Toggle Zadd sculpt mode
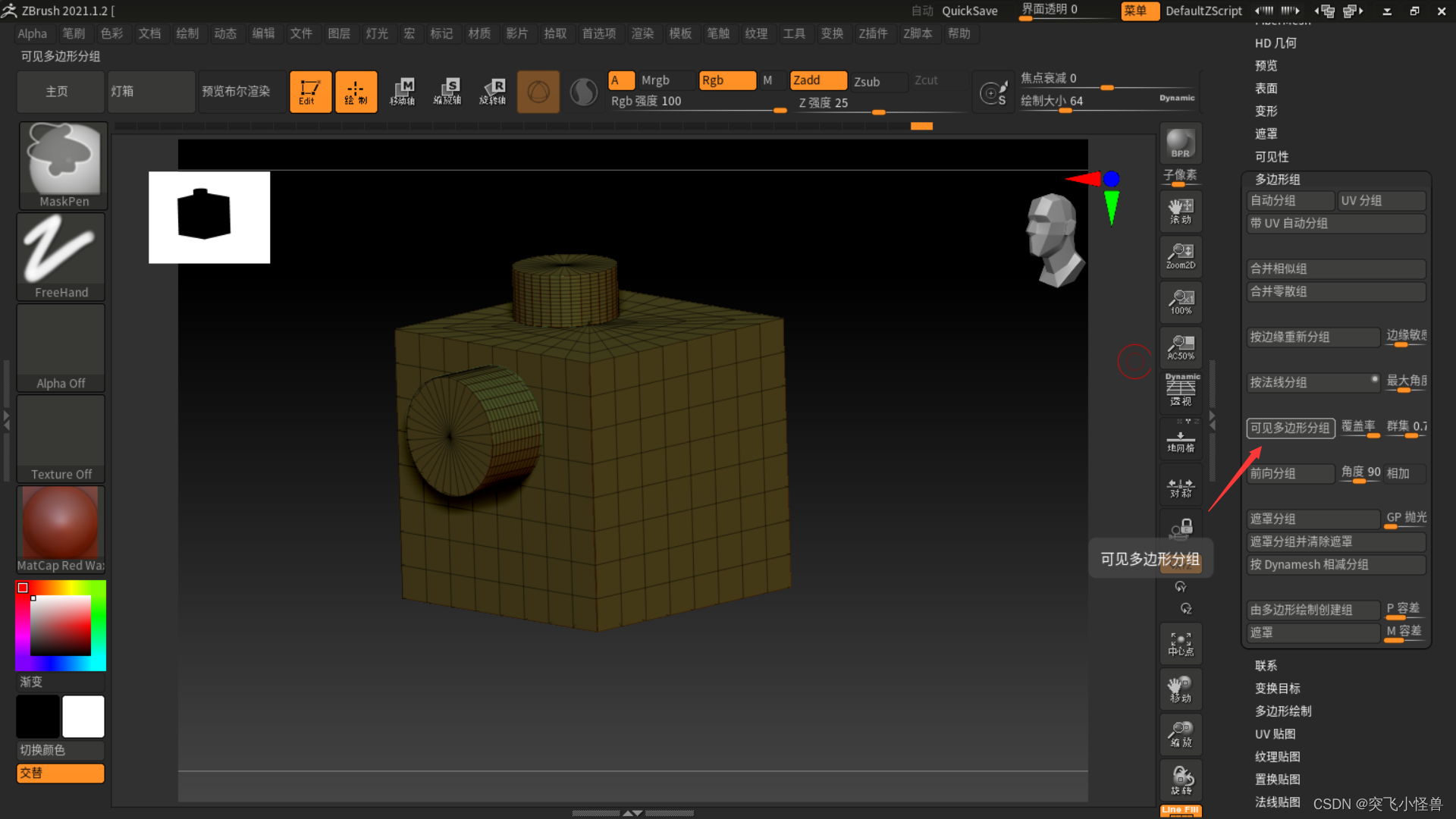 [x=817, y=80]
